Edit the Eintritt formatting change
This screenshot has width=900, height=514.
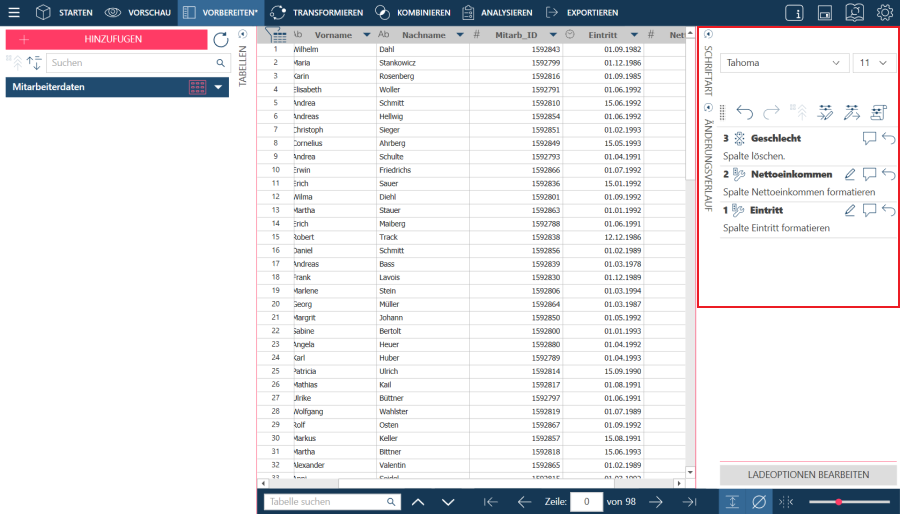click(x=850, y=211)
